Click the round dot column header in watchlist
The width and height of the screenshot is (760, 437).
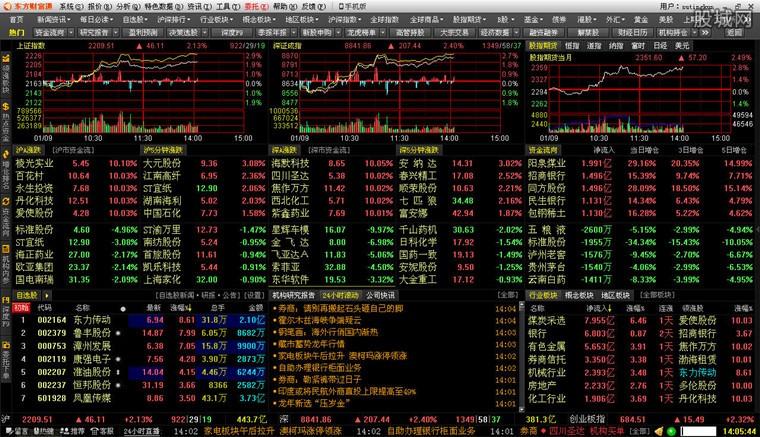[x=123, y=309]
